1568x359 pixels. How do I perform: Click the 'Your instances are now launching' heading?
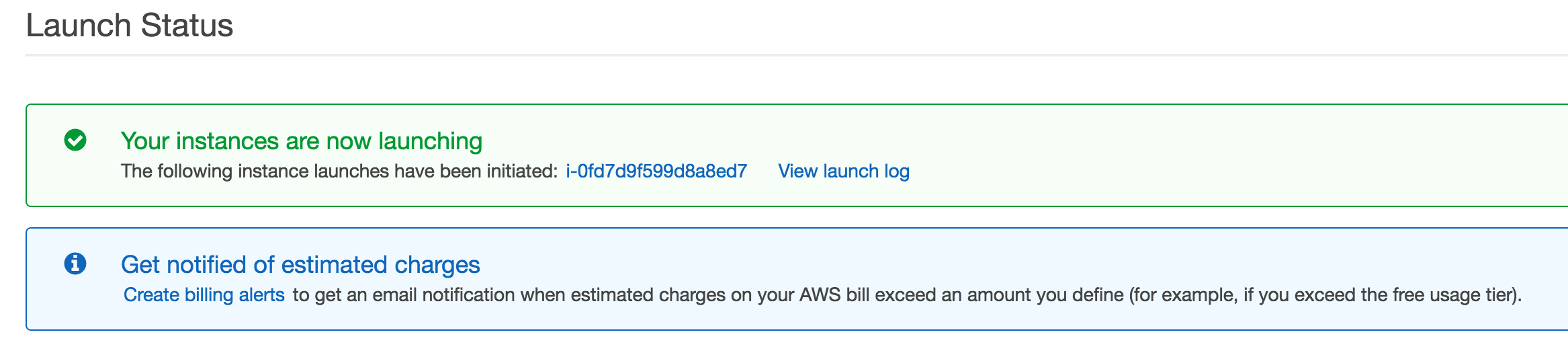[302, 141]
